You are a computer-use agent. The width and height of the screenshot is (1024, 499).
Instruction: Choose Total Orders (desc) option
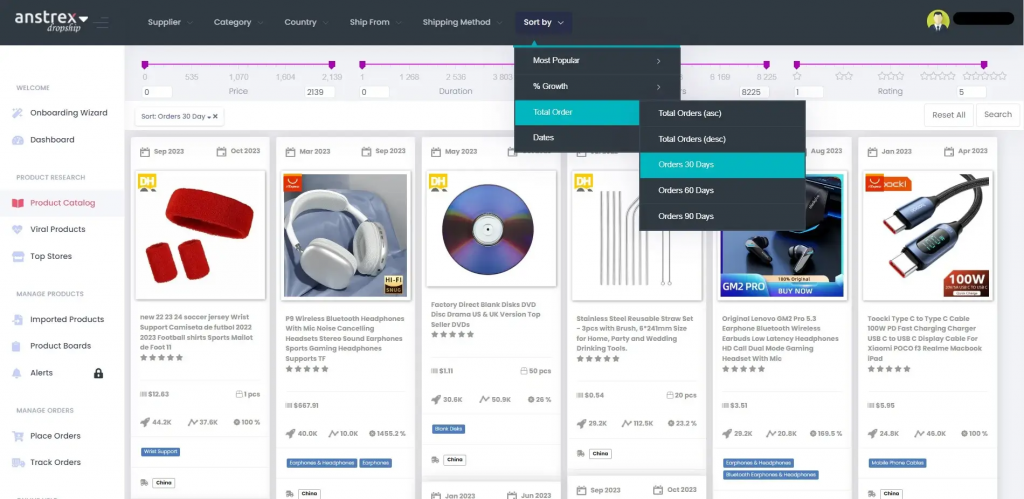tap(690, 138)
